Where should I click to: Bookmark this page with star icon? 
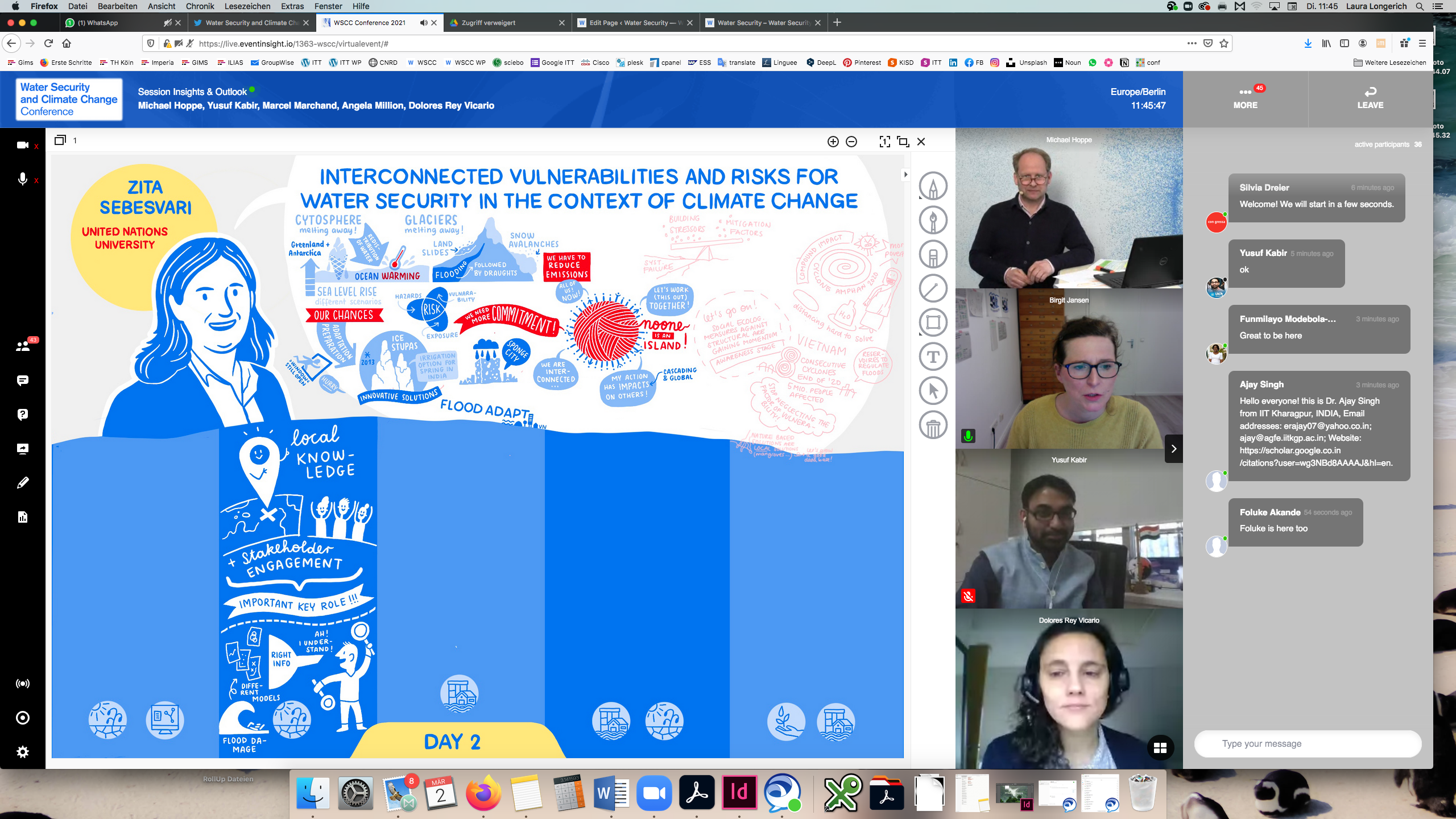point(1224,43)
